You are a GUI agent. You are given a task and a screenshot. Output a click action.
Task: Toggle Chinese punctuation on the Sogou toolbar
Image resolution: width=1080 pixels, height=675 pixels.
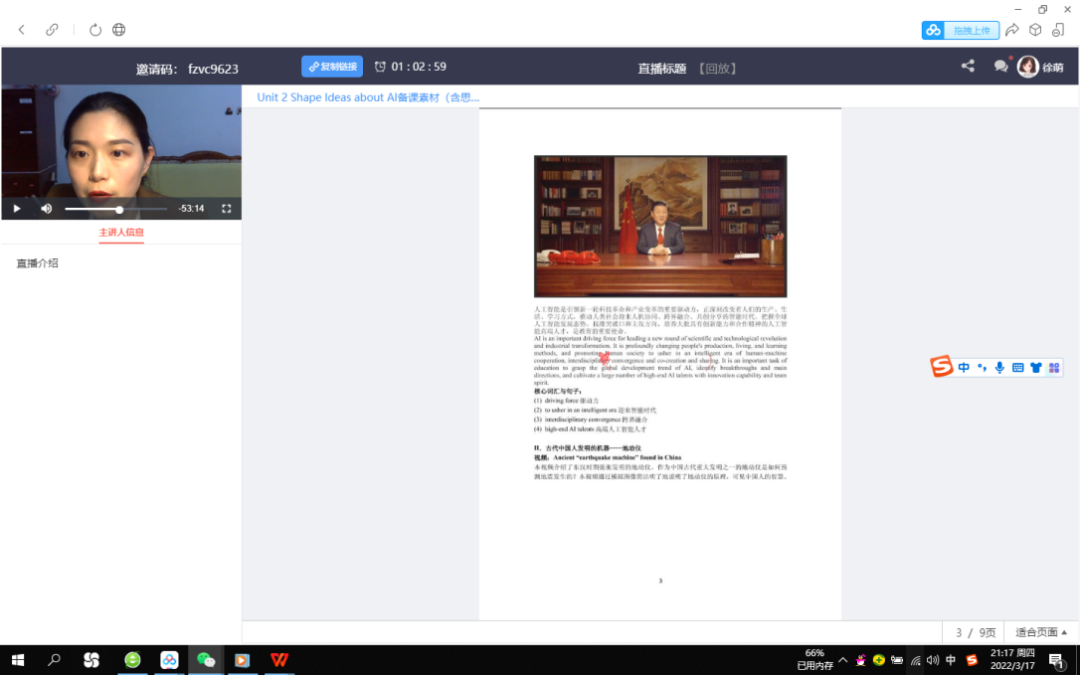click(x=981, y=367)
